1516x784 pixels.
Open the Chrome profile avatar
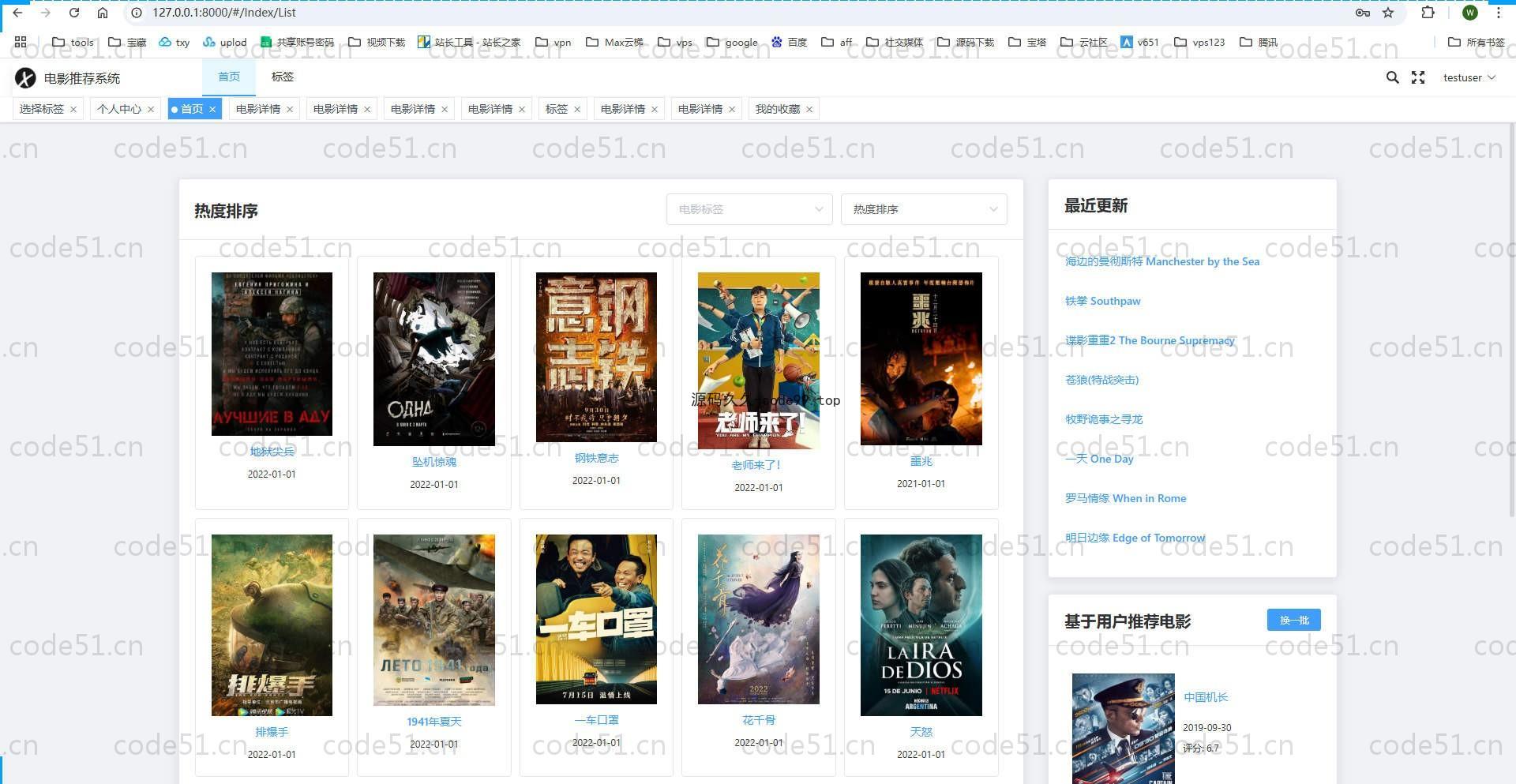[1469, 13]
